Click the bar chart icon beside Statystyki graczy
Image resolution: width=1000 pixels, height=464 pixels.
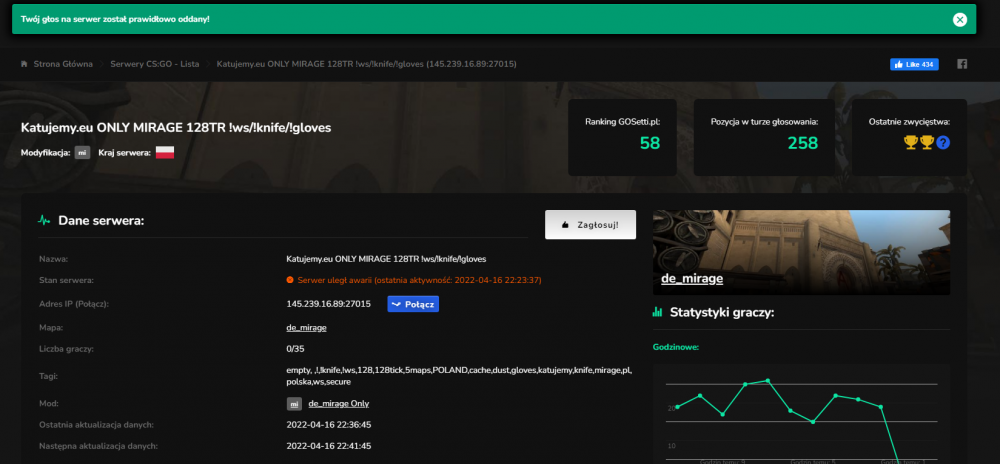tap(658, 312)
